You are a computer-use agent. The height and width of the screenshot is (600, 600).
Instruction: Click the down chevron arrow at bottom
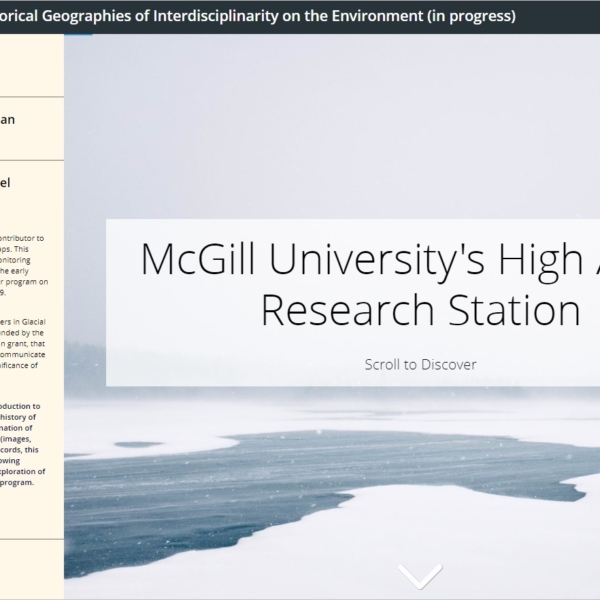419,576
